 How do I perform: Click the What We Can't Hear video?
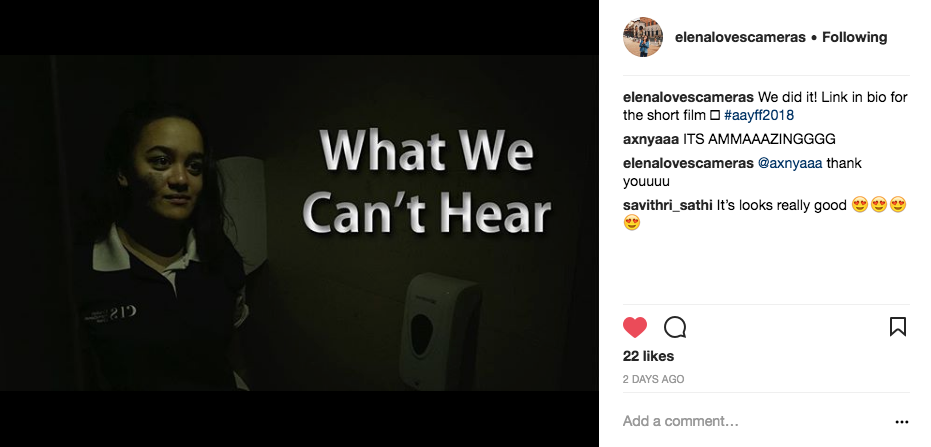tap(299, 223)
